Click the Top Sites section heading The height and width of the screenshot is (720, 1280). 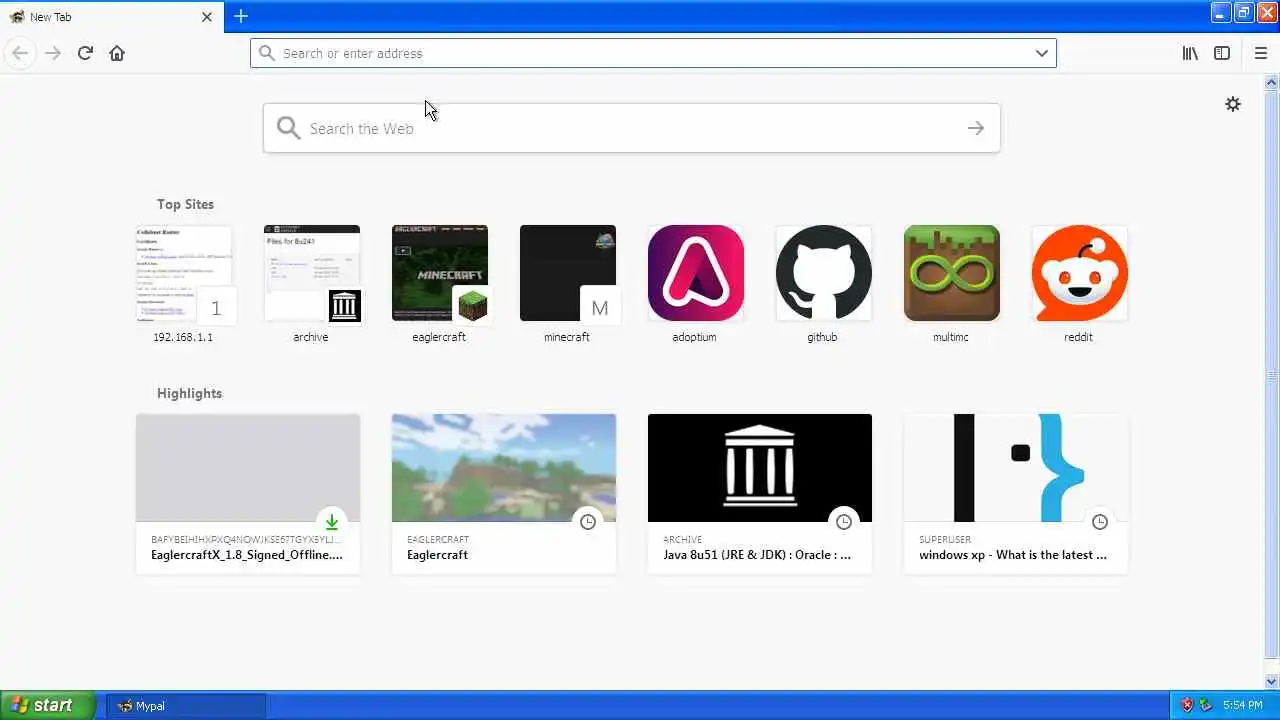coord(185,204)
